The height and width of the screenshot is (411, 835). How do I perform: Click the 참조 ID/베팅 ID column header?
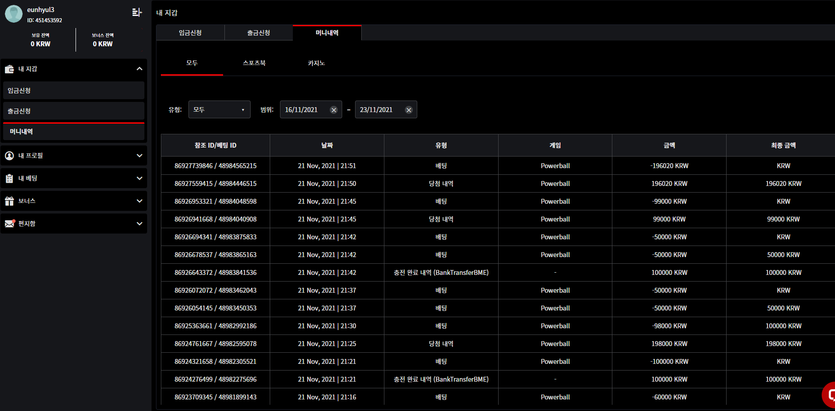(x=216, y=145)
